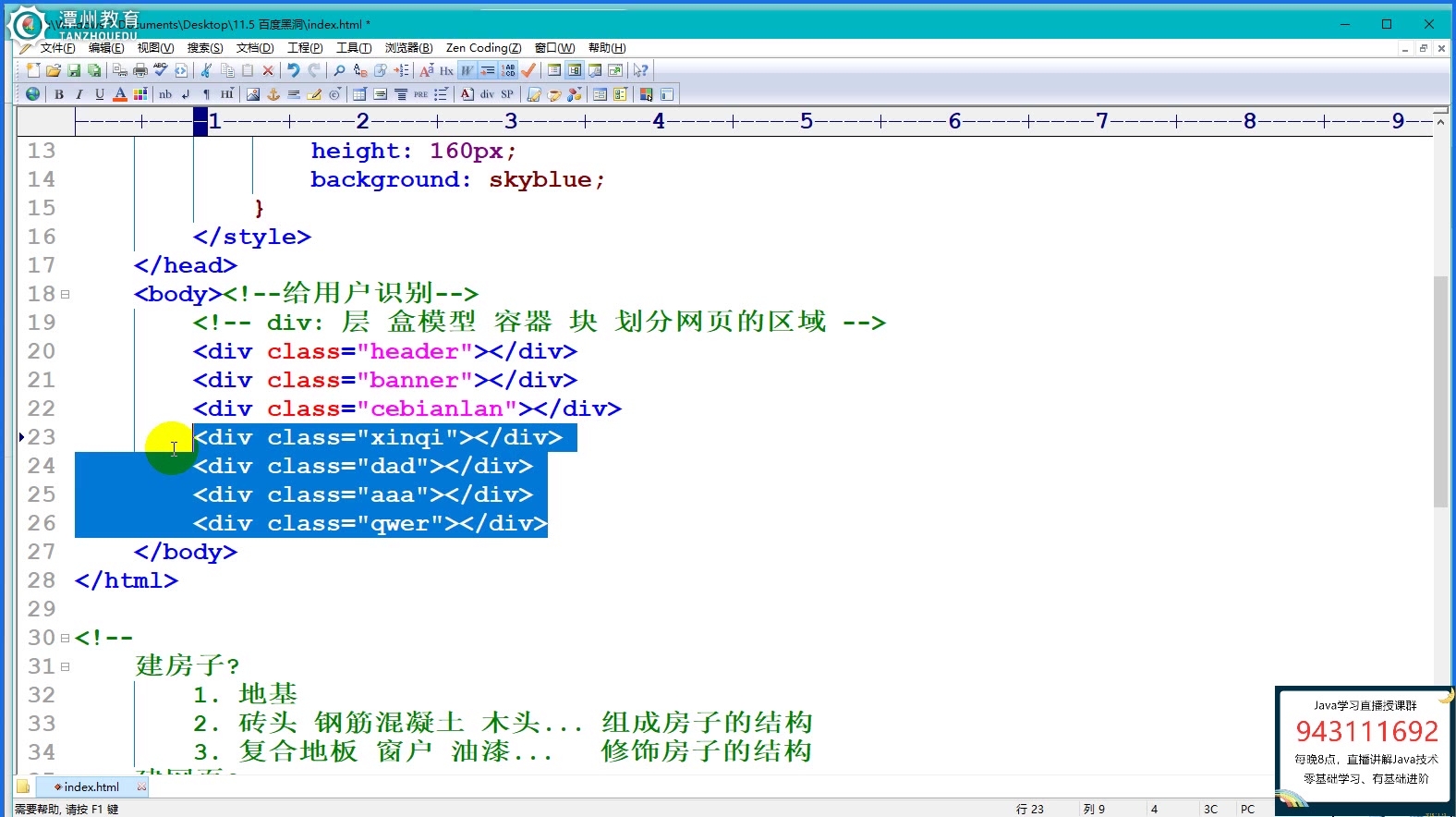This screenshot has width=1456, height=817.
Task: Open the 搜索(S) menu
Action: coord(205,48)
